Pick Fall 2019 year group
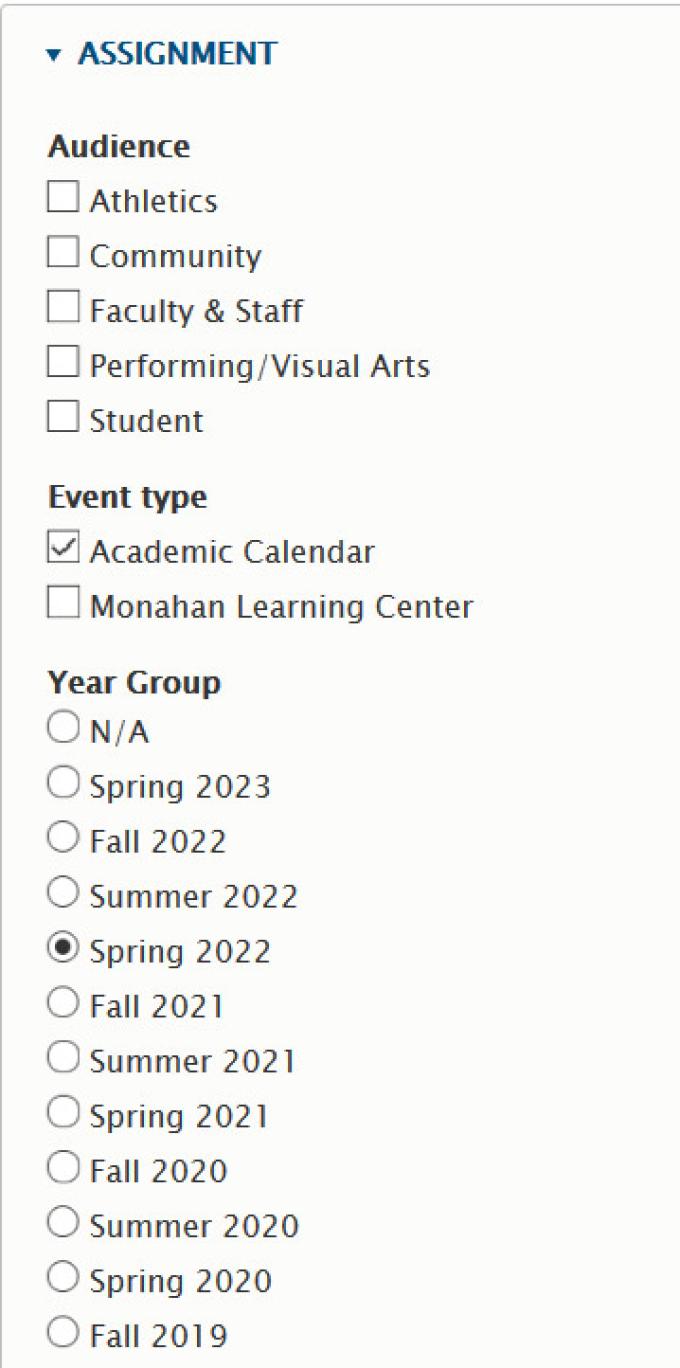Image resolution: width=680 pixels, height=1368 pixels. (x=62, y=1335)
